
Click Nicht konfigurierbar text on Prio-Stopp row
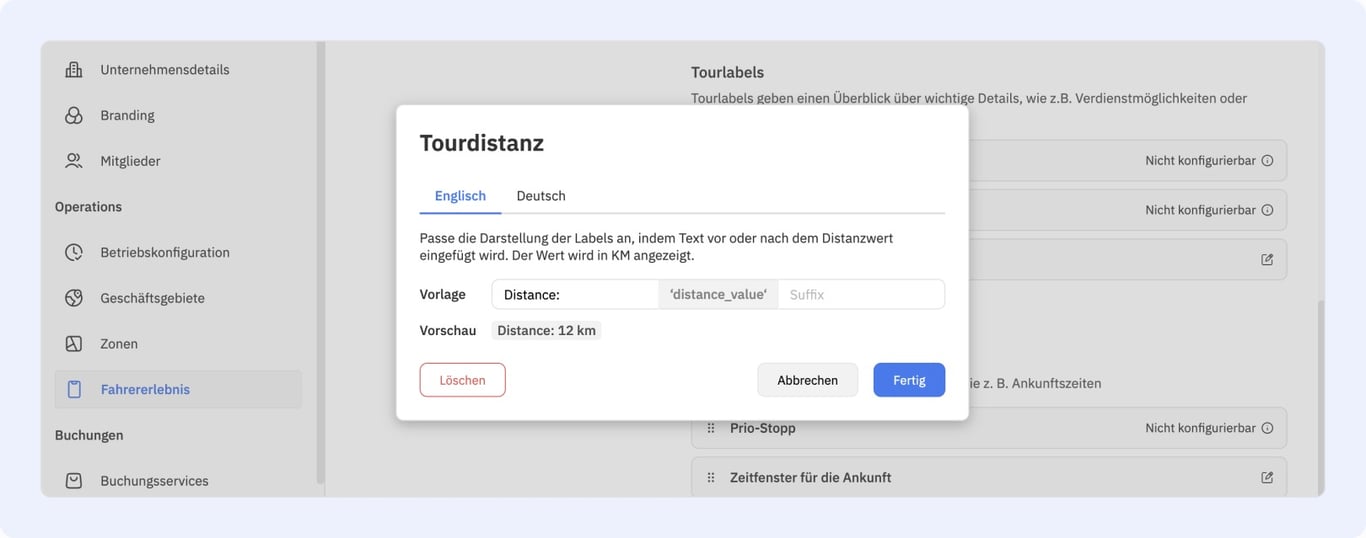pos(1200,428)
